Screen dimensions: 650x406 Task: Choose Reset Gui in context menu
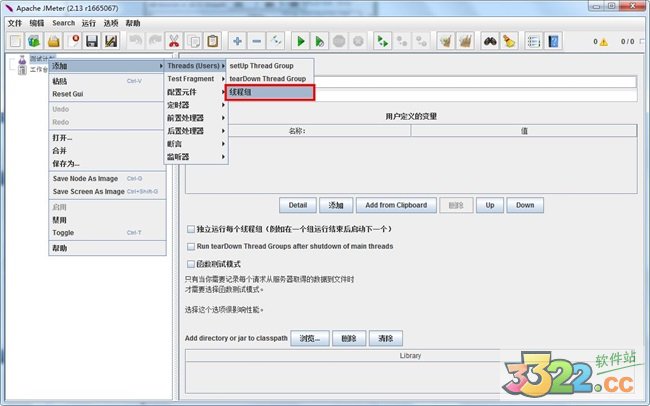pos(107,94)
